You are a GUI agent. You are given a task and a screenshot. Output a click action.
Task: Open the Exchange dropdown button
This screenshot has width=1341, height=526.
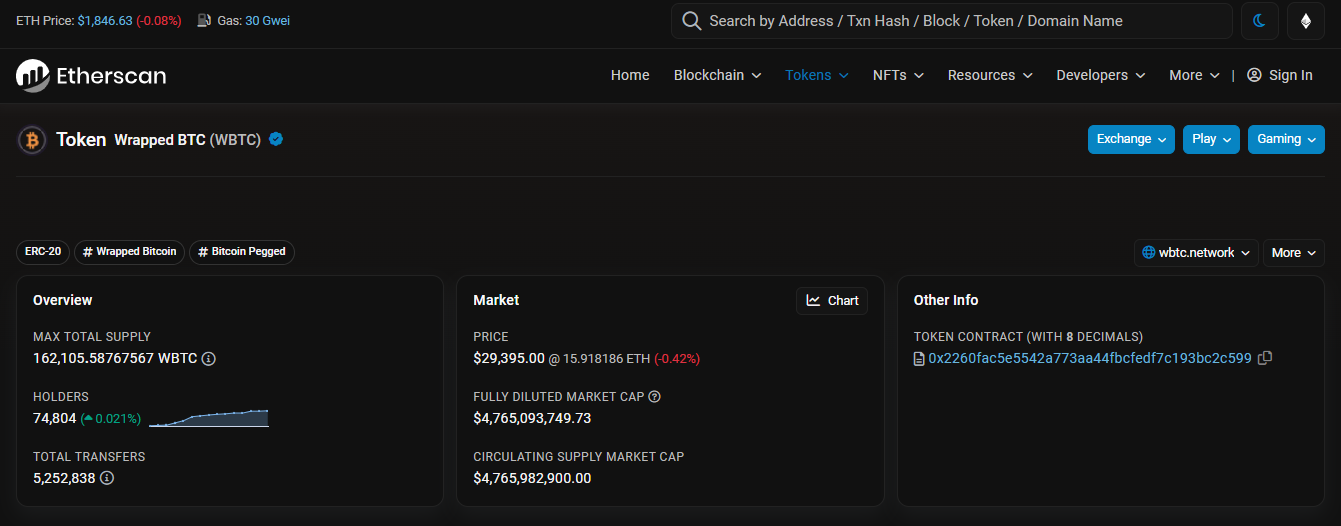coord(1132,139)
